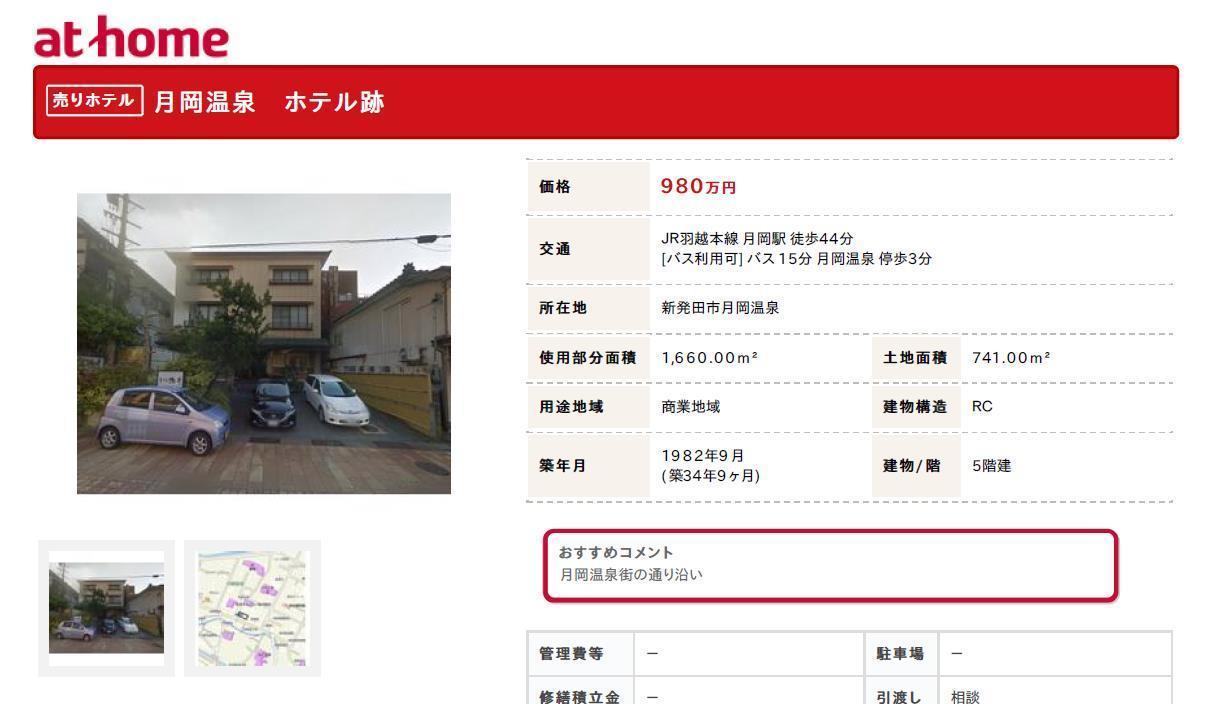Click the address 新発田市月岡温泉
Screen dimensions: 1213x704
pos(720,308)
